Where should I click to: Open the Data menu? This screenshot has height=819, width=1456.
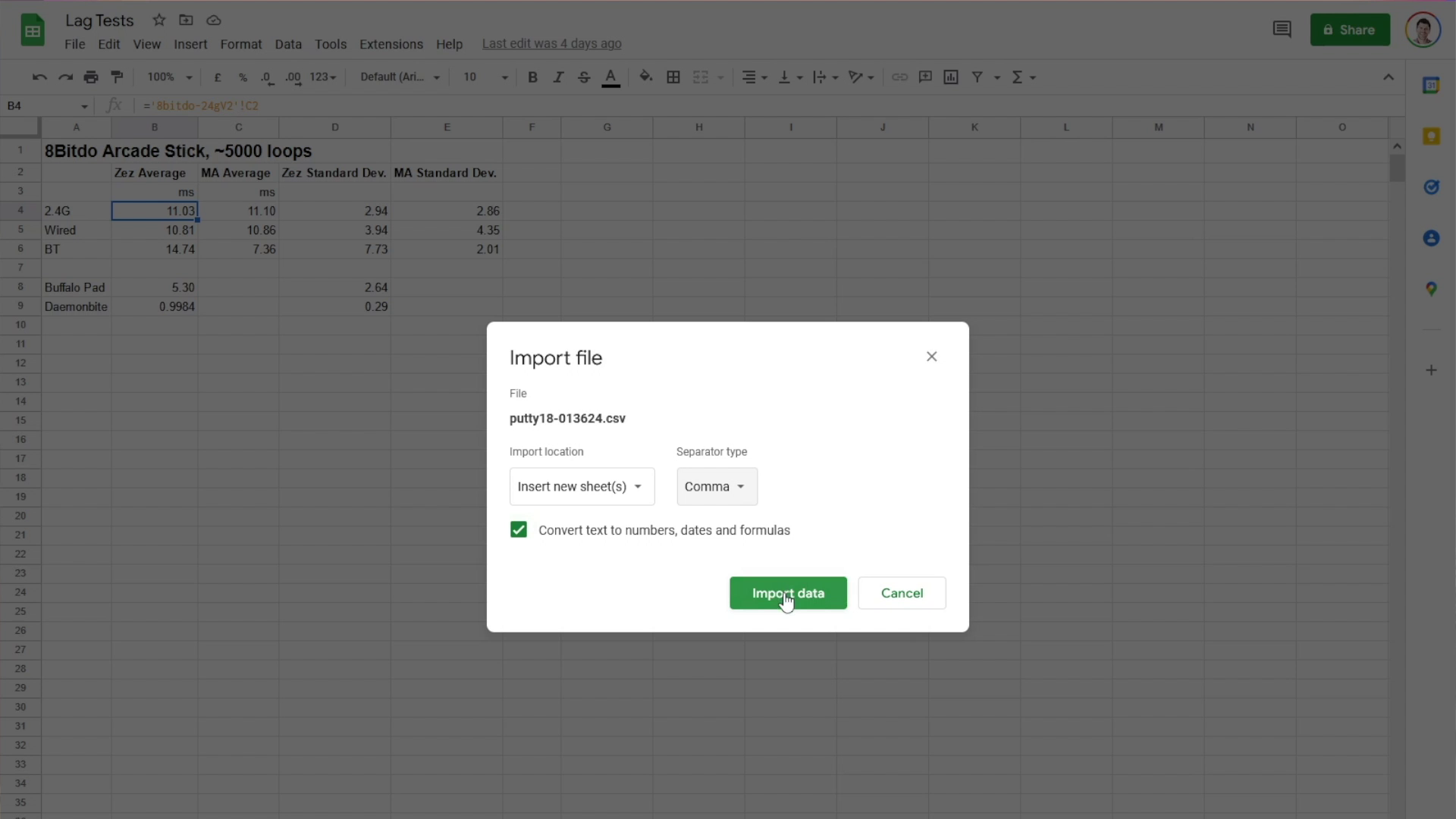tap(287, 44)
